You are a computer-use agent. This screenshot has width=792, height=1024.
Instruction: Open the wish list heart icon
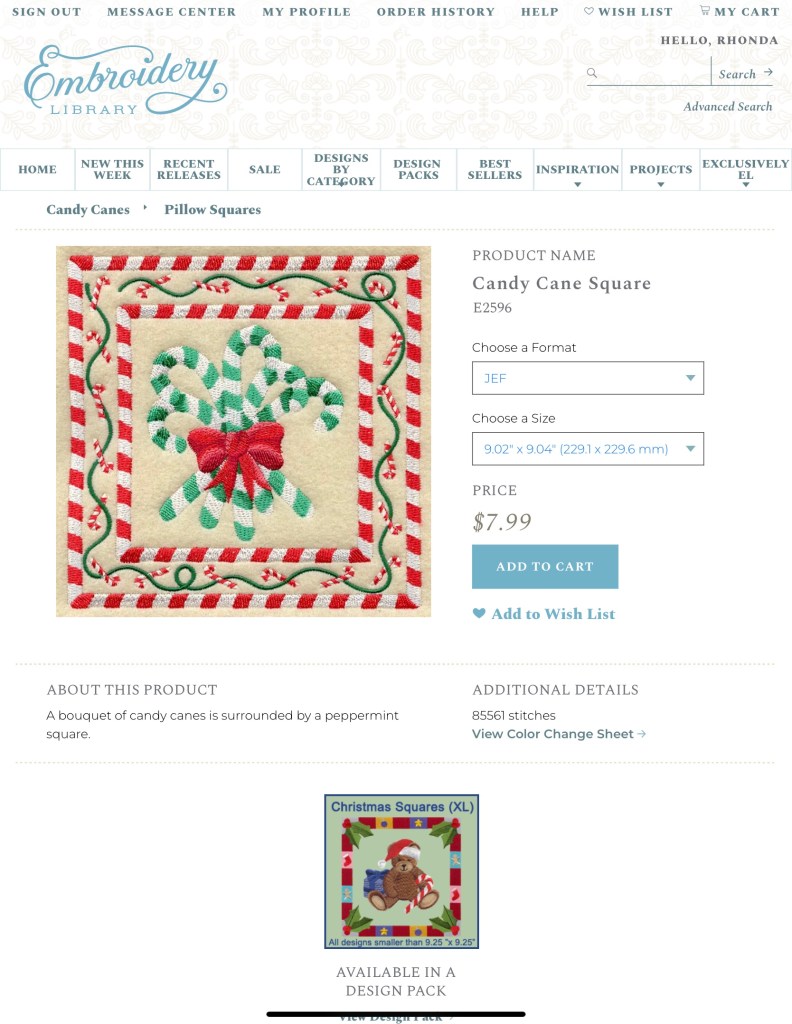(588, 11)
